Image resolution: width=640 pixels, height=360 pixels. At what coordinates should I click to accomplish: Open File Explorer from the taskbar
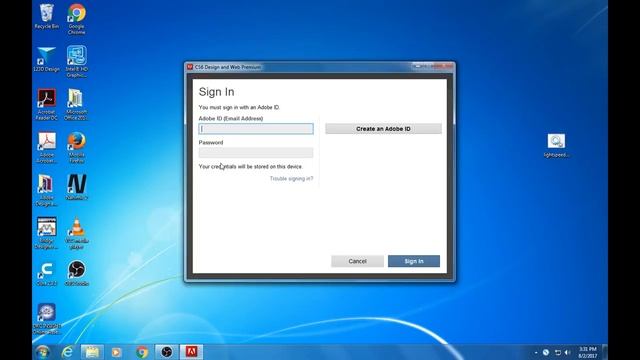pos(92,352)
